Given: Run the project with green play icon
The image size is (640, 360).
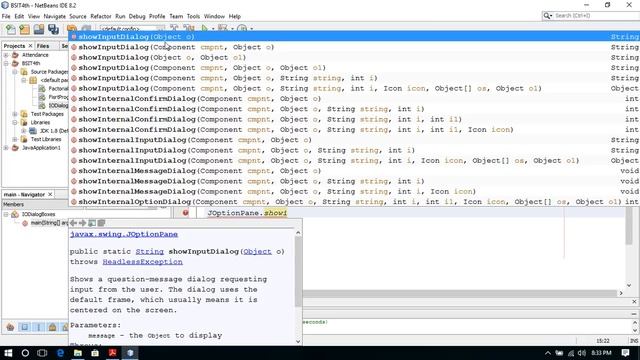Looking at the screenshot, I should tap(204, 28).
